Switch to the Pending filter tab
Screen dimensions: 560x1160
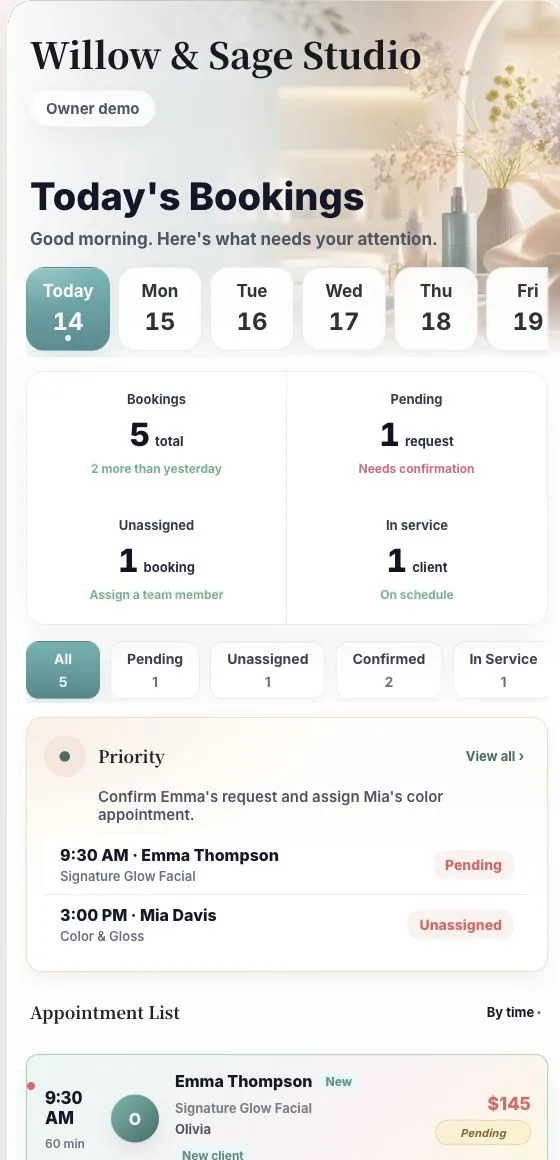click(155, 670)
